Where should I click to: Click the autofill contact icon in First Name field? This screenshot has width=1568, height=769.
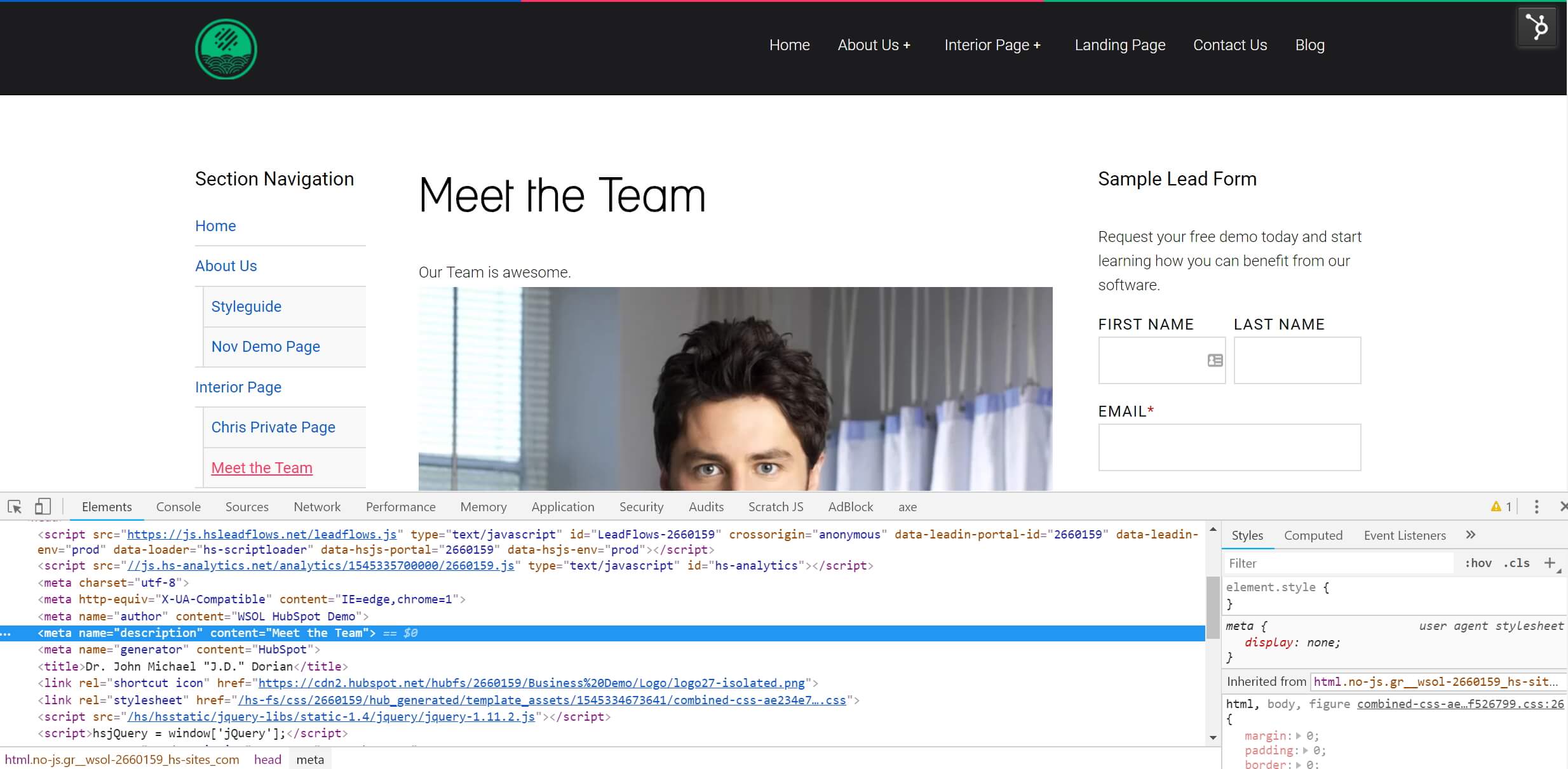tap(1215, 361)
